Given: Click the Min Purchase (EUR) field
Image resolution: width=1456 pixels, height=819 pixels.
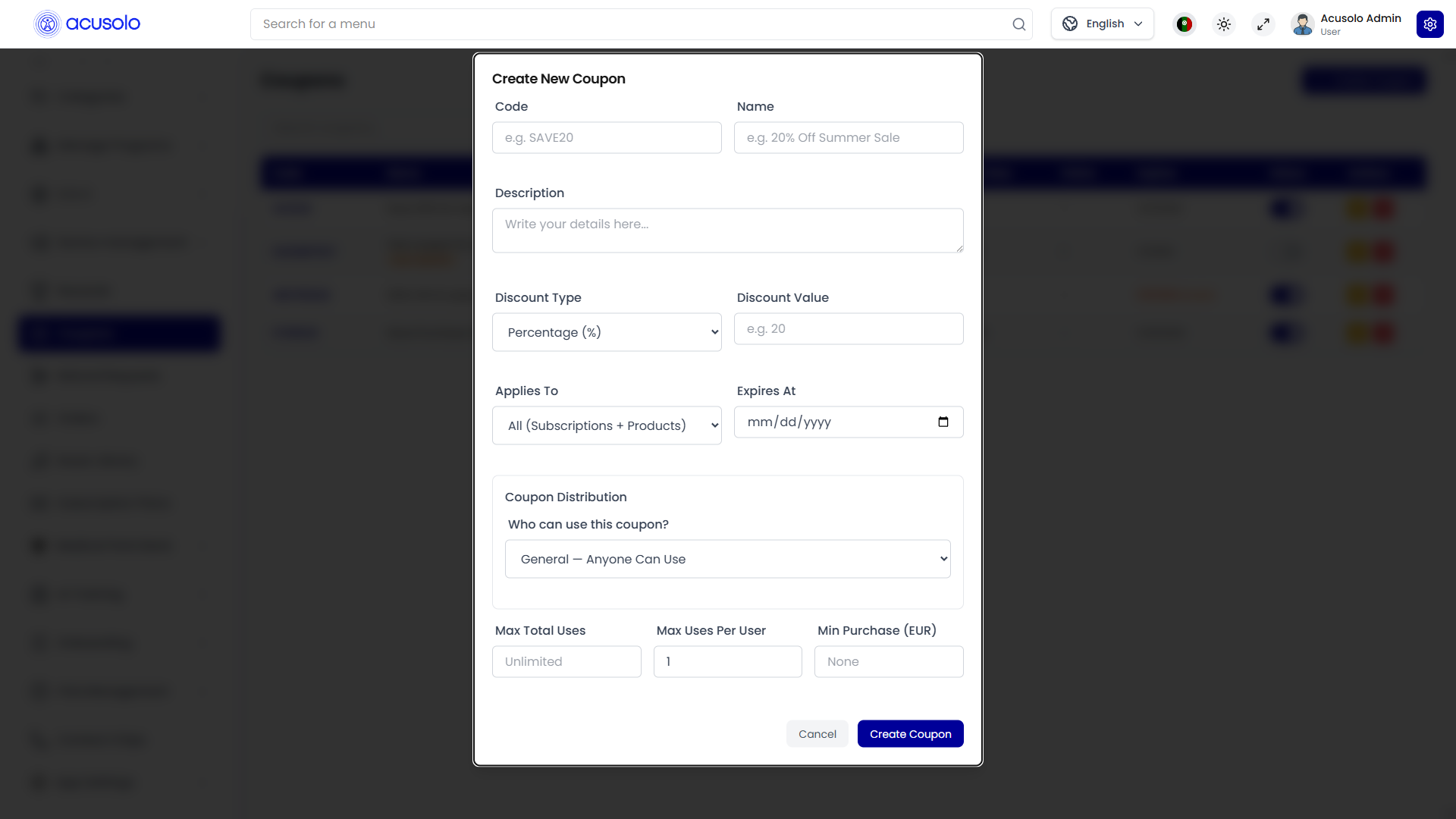Looking at the screenshot, I should click(889, 662).
